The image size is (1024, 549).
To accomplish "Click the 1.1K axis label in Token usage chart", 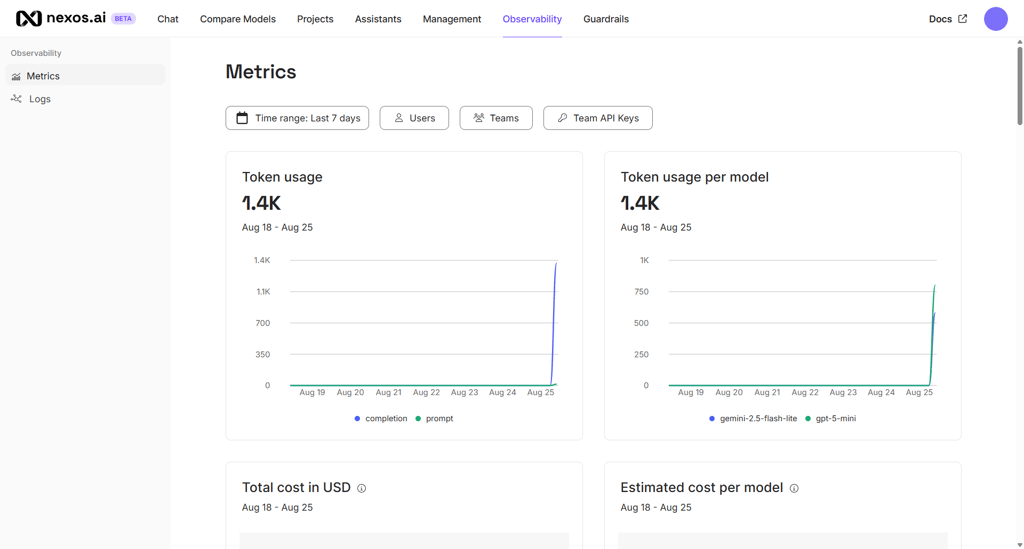I will click(263, 292).
